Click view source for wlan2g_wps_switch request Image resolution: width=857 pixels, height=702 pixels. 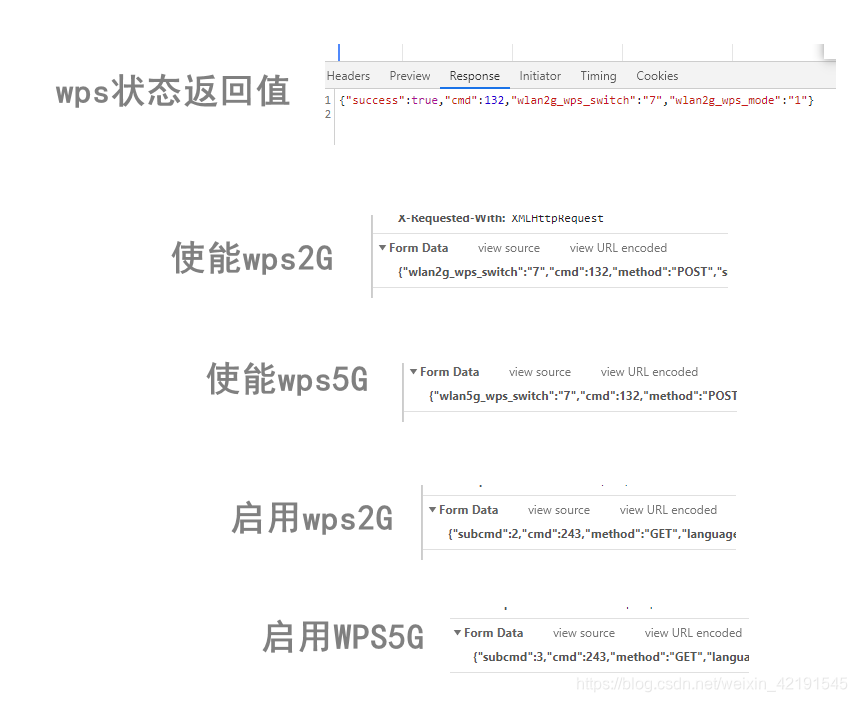(x=508, y=247)
